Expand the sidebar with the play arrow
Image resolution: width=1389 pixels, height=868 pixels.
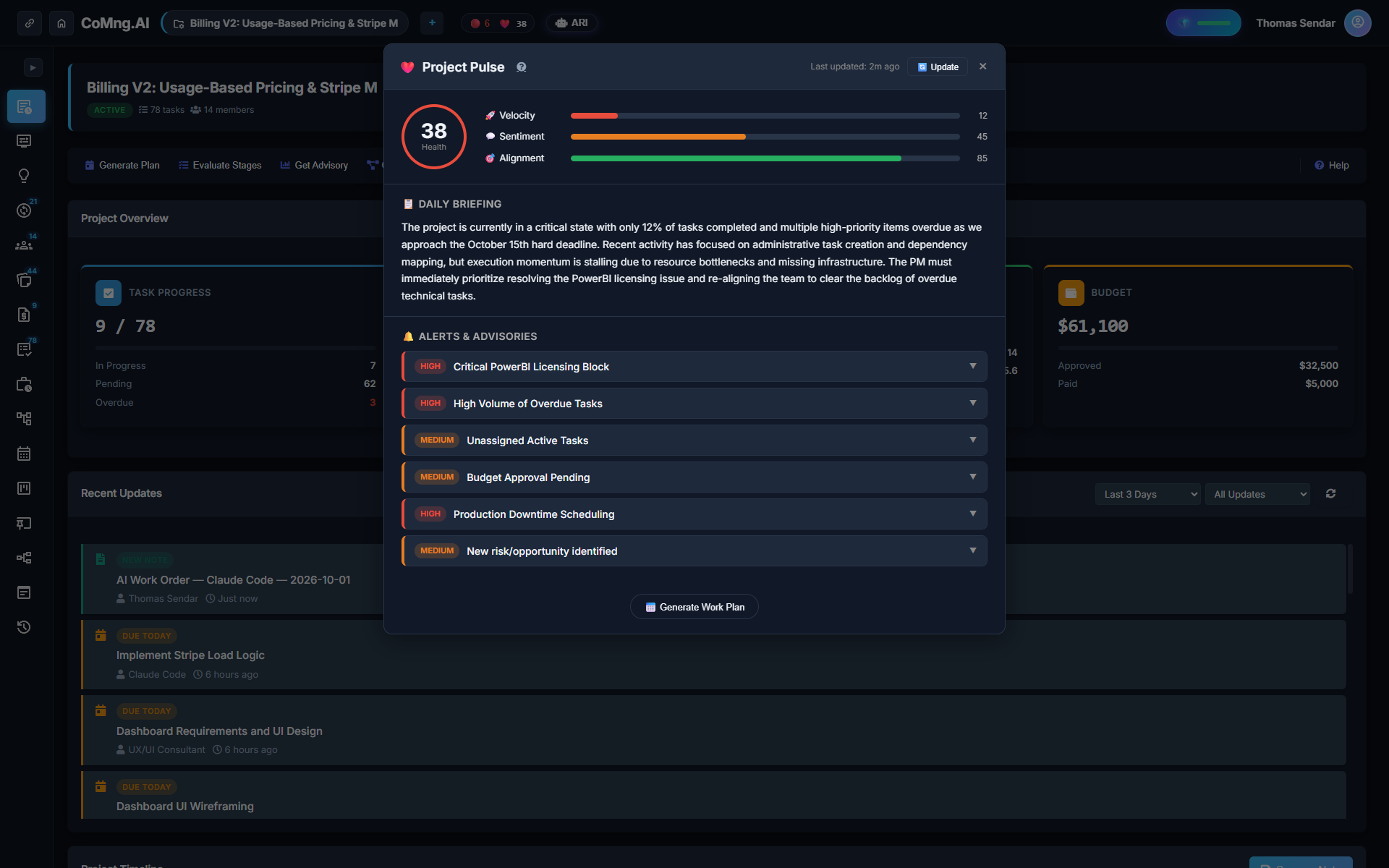point(33,67)
